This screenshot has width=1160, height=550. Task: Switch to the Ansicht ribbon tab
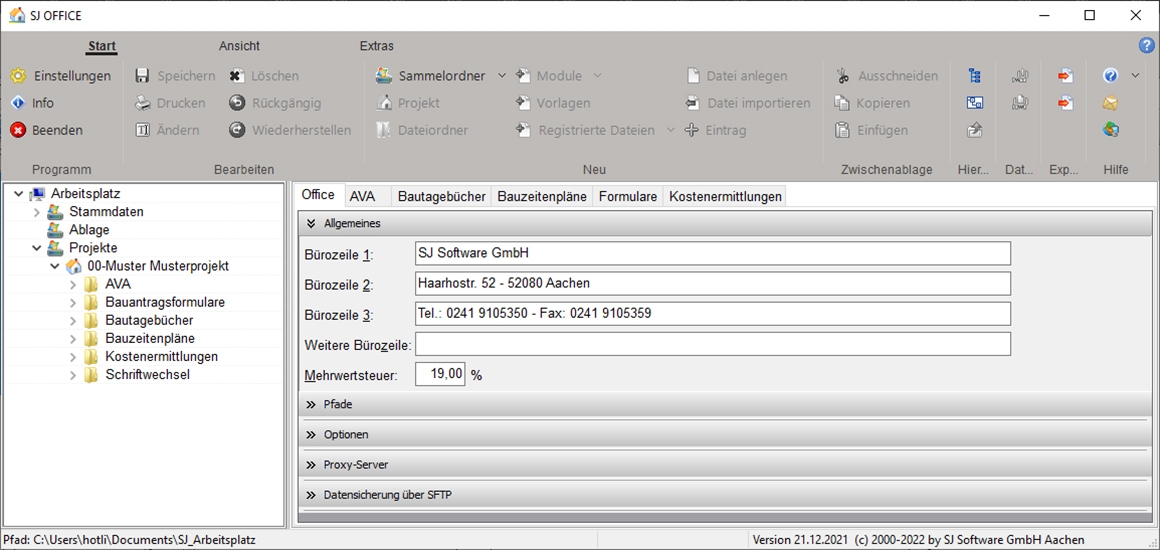click(x=239, y=46)
